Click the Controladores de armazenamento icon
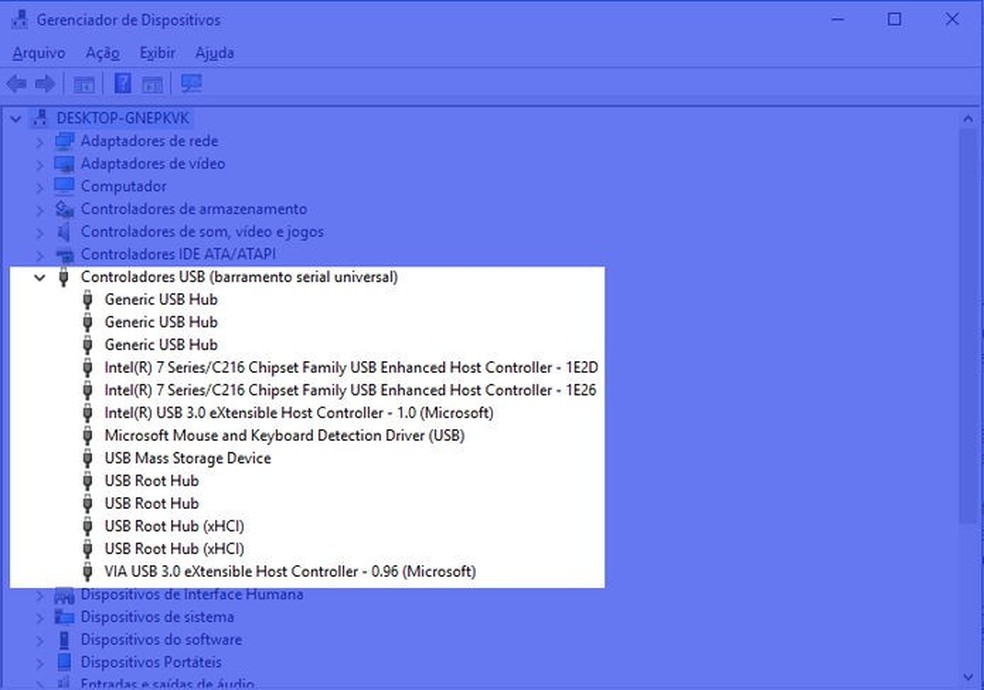The width and height of the screenshot is (984, 690). pyautogui.click(x=64, y=209)
